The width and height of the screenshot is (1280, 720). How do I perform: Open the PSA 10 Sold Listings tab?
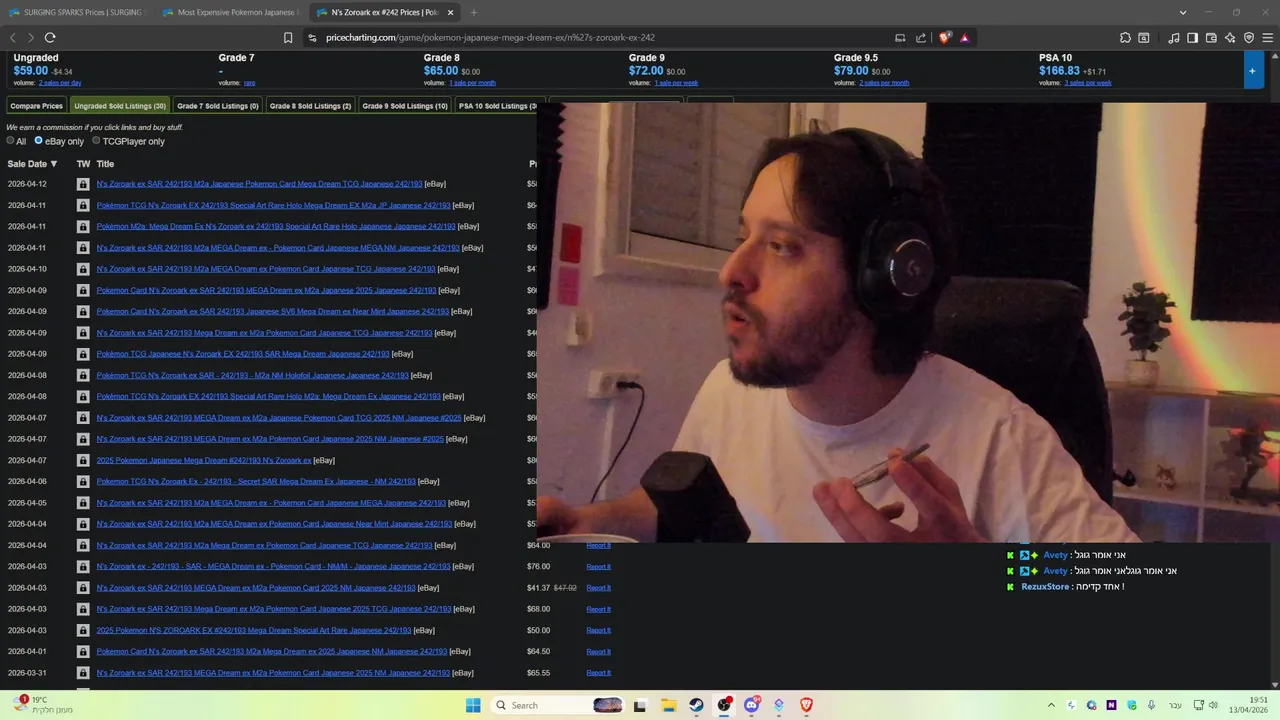(x=496, y=106)
